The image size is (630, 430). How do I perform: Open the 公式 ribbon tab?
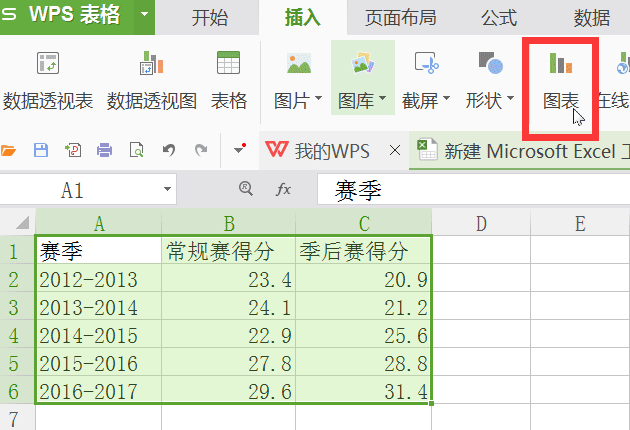click(499, 18)
